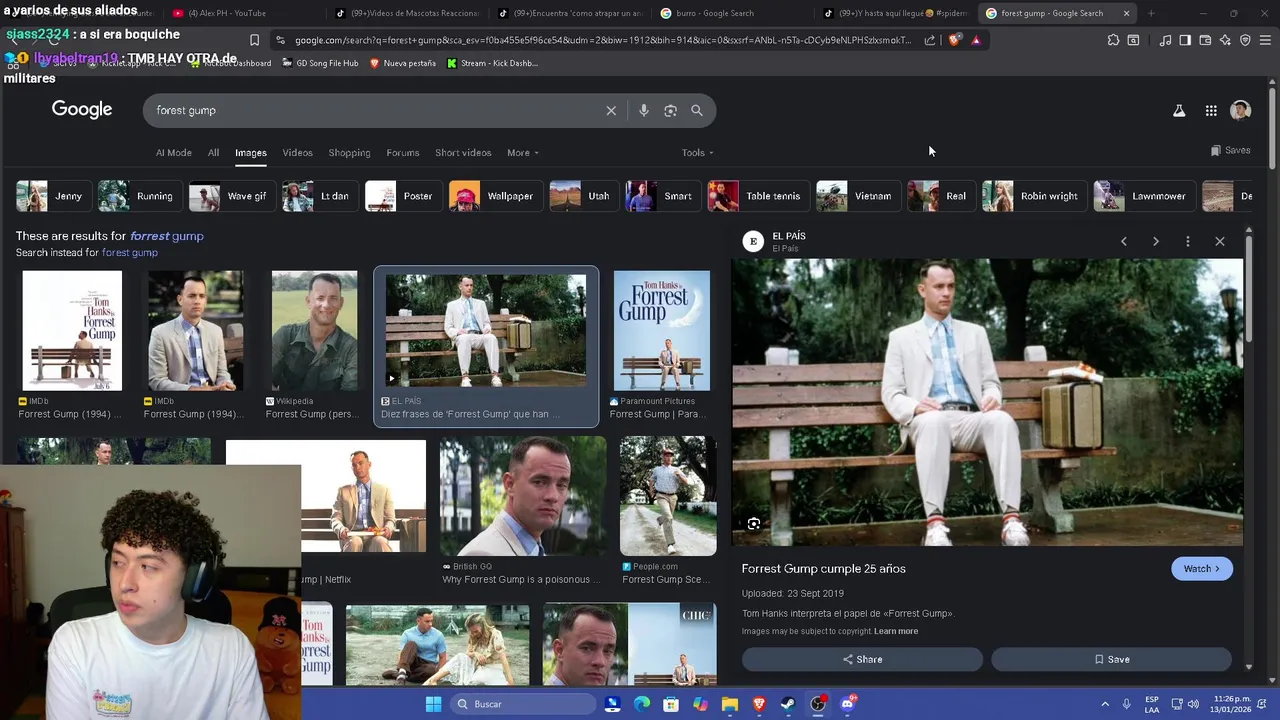
Task: Open 'Forrest Gump cumple 25 años' title link
Action: coord(824,569)
